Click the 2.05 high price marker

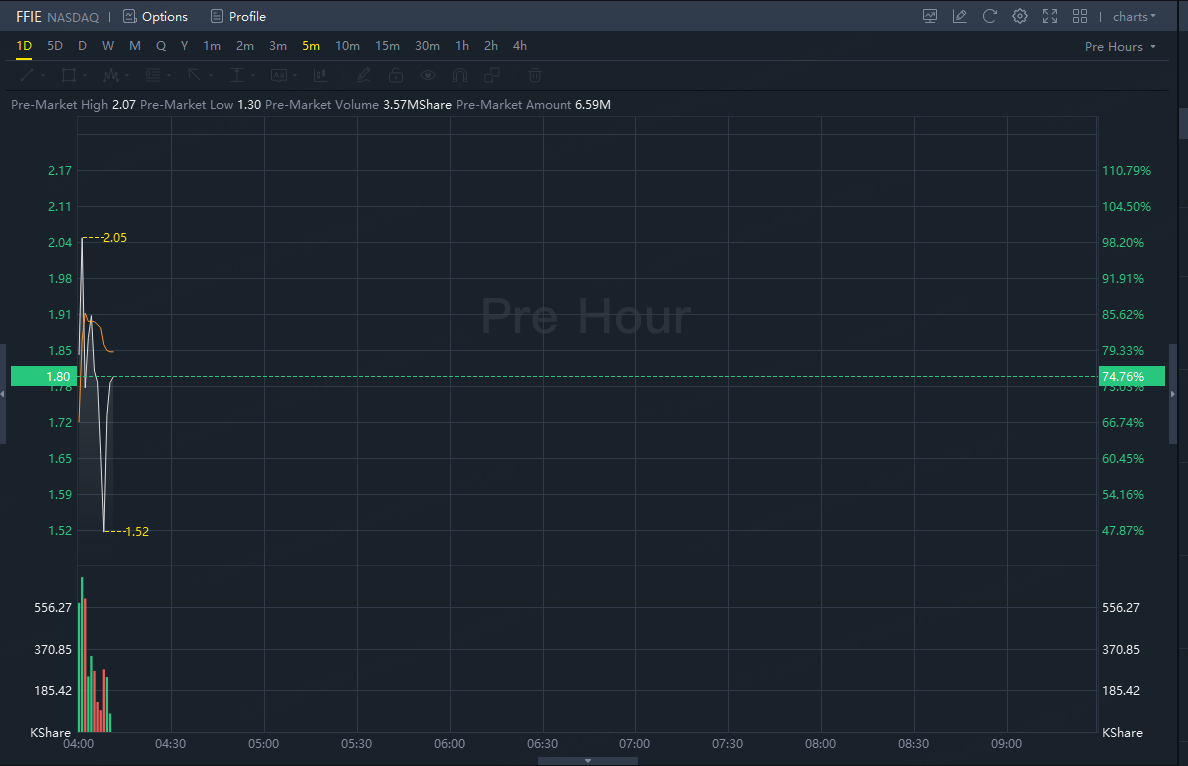tap(114, 238)
